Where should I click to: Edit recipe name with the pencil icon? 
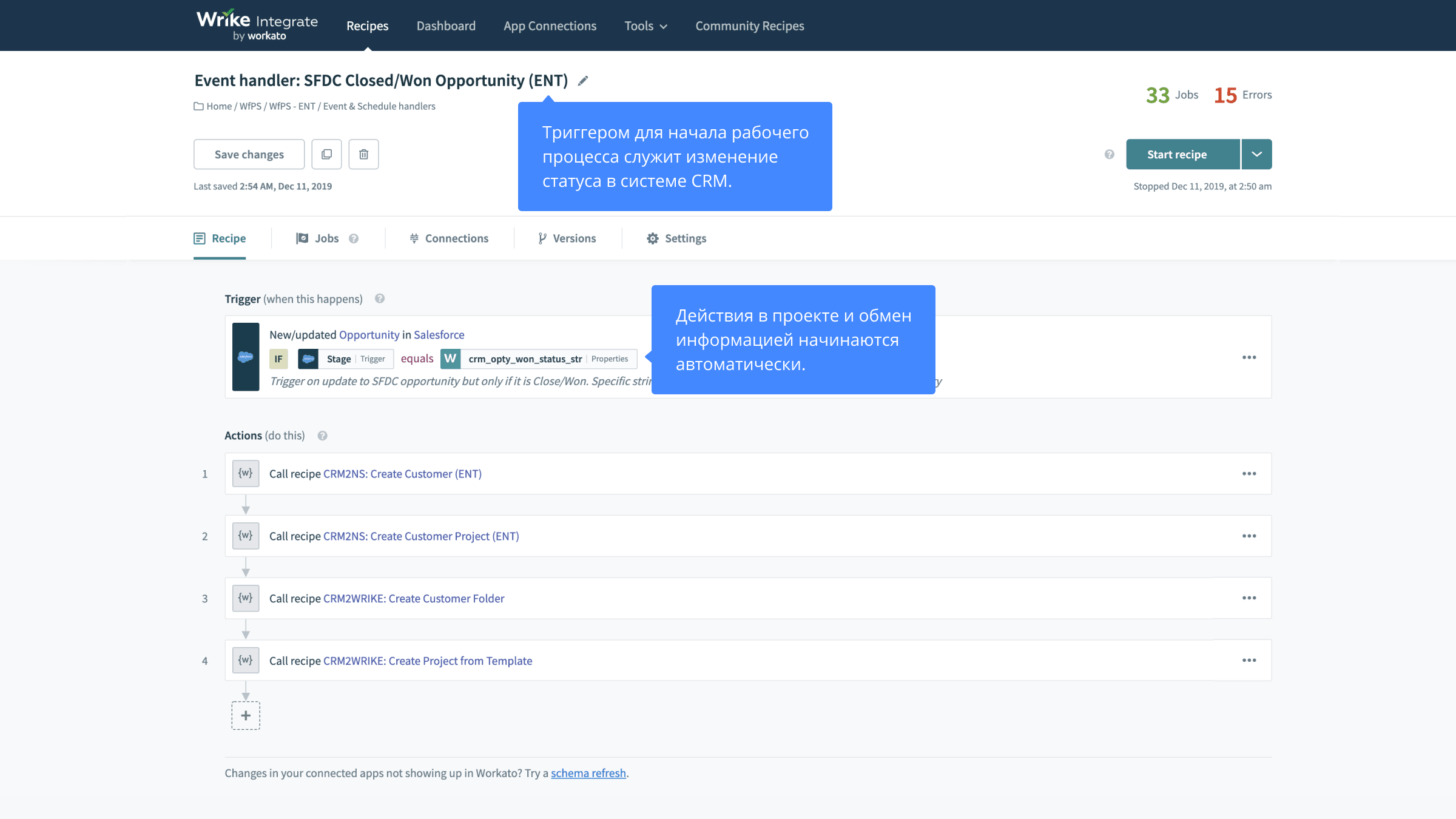pyautogui.click(x=582, y=81)
